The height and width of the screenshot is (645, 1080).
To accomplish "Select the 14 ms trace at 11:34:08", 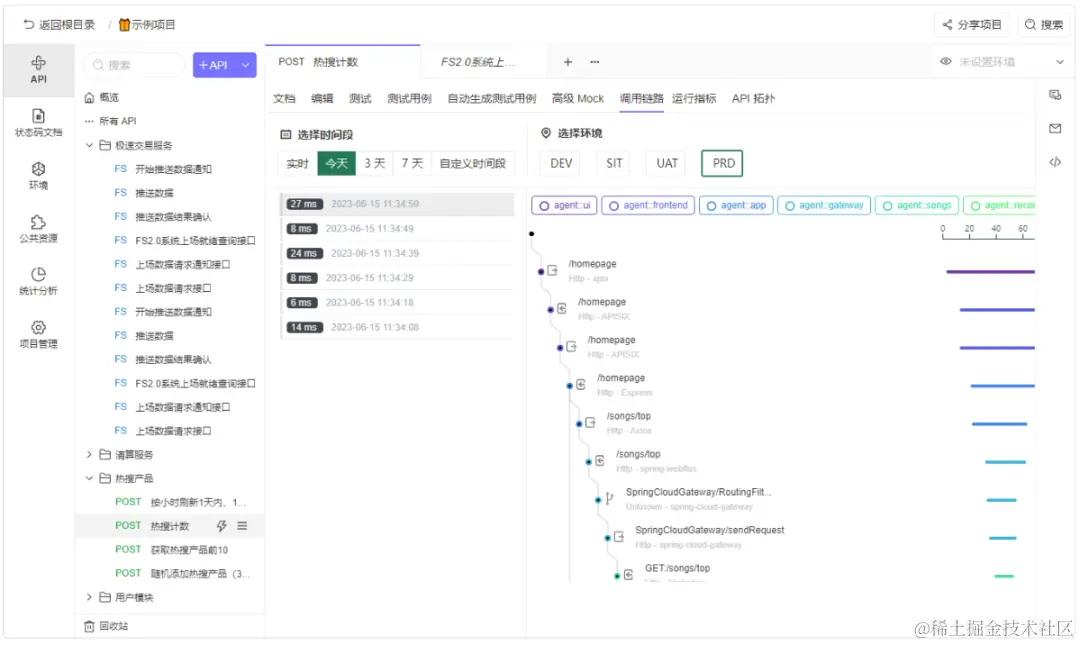I will pyautogui.click(x=397, y=327).
